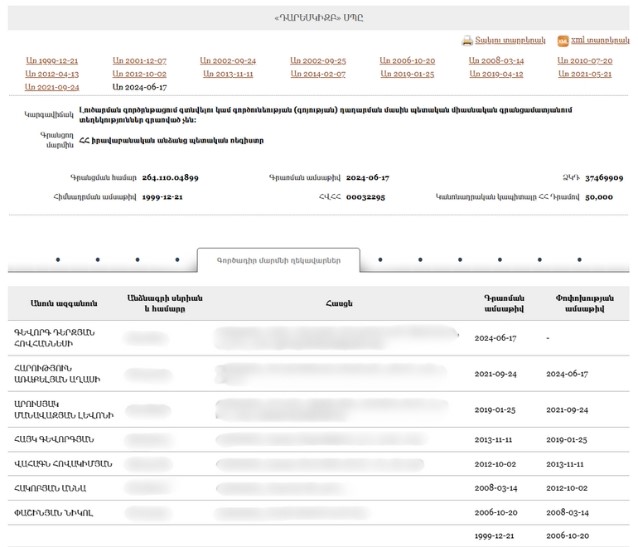Select the Առ 2008-03-14 date link
This screenshot has width=638, height=547.
click(x=496, y=61)
